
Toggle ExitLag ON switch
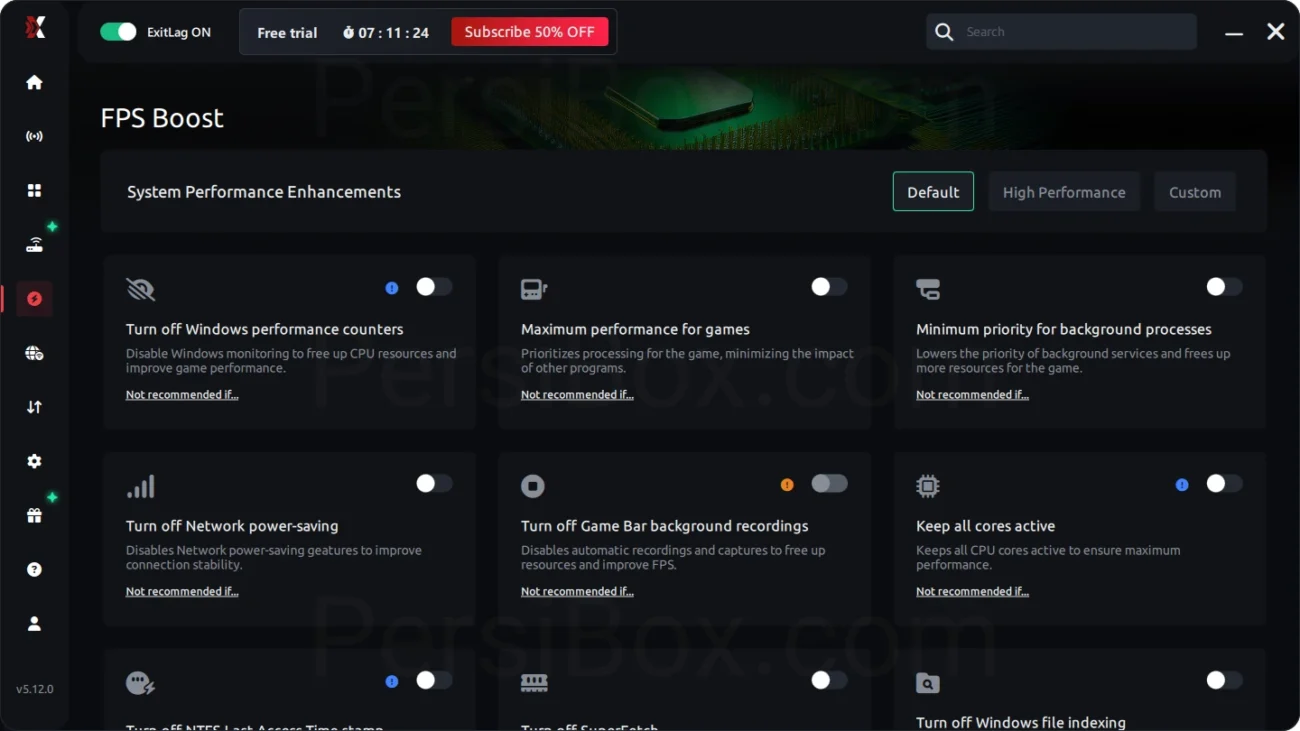[x=118, y=32]
